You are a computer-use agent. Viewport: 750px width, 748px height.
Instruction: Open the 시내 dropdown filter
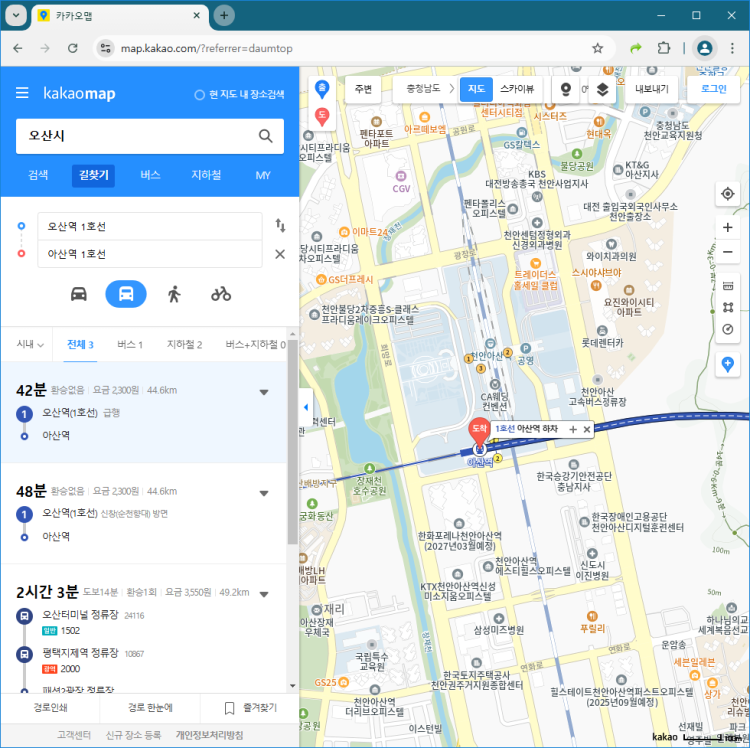(30, 344)
